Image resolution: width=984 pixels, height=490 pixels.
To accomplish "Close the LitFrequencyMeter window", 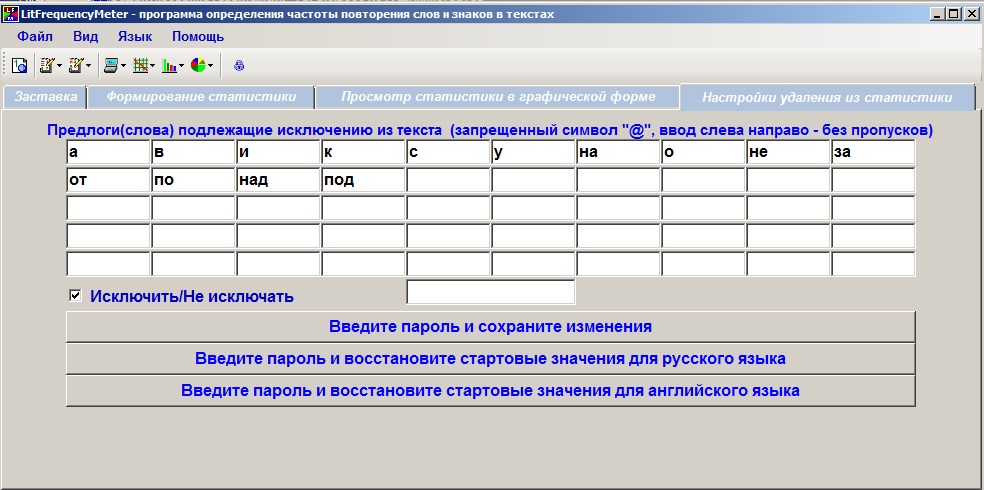I will tap(971, 13).
